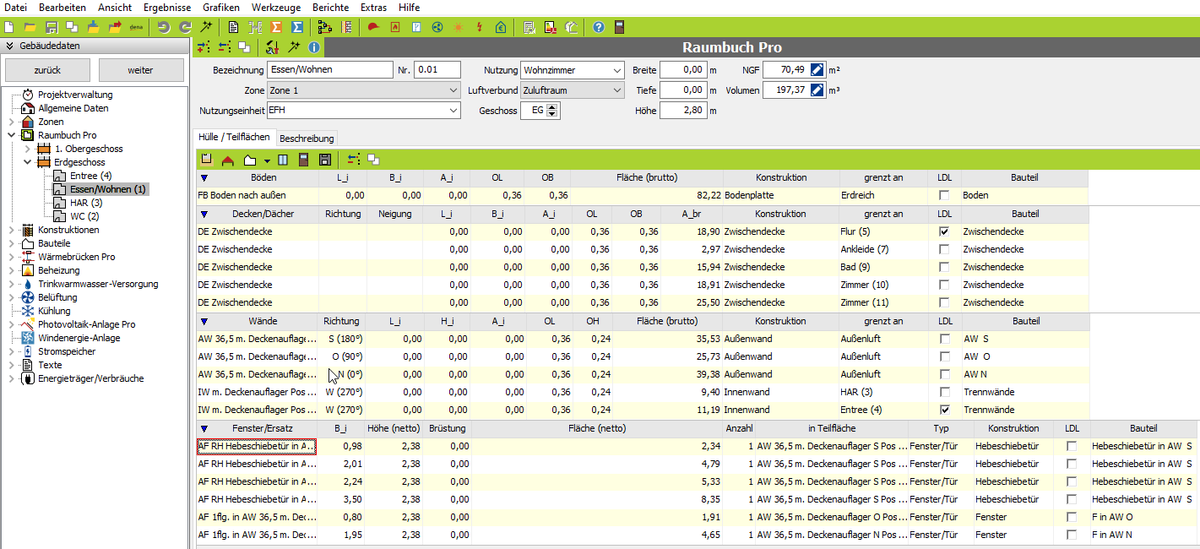
Task: Click the undo arrow in main toolbar
Action: click(164, 26)
